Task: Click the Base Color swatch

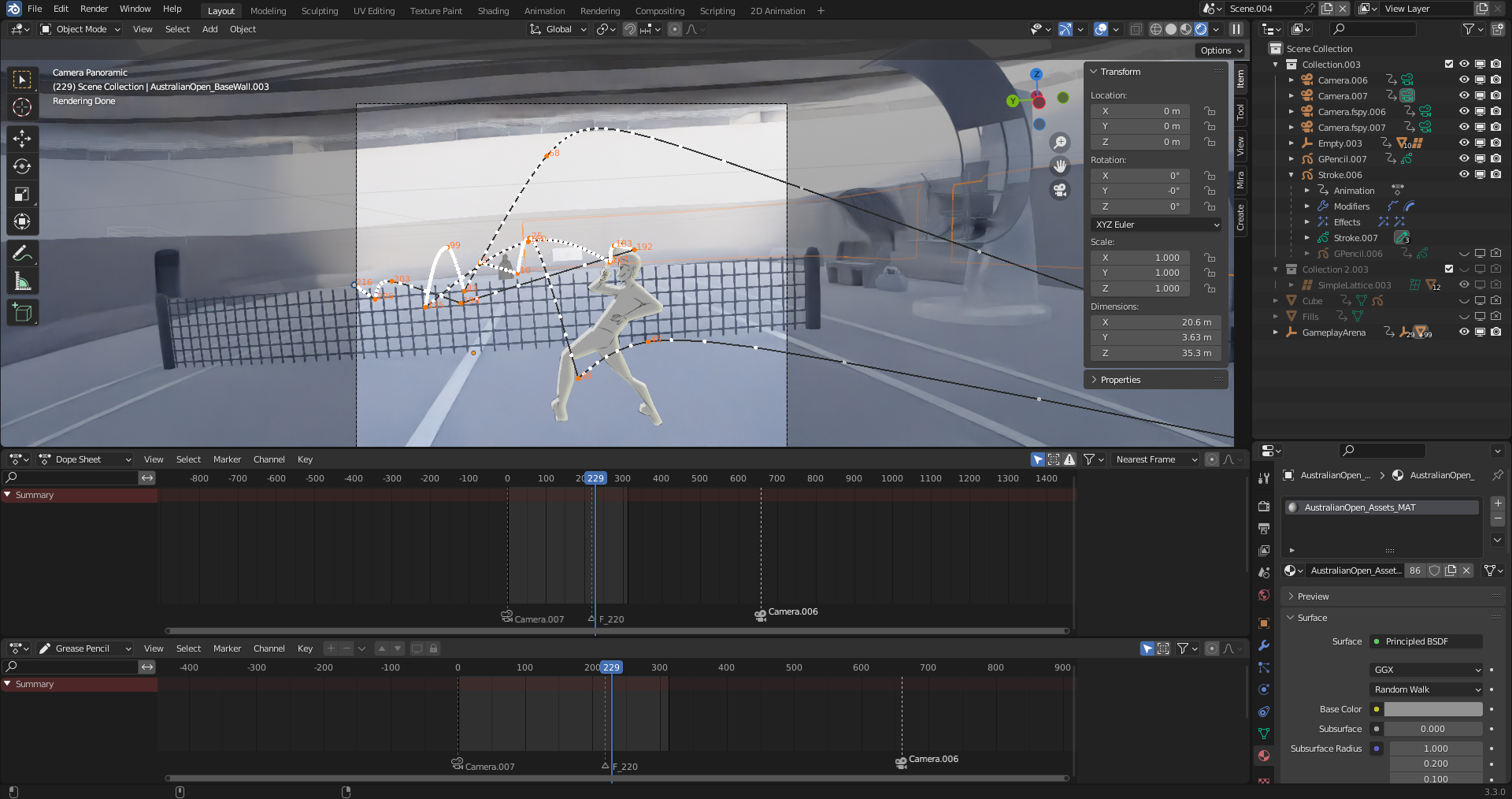Action: [1432, 709]
